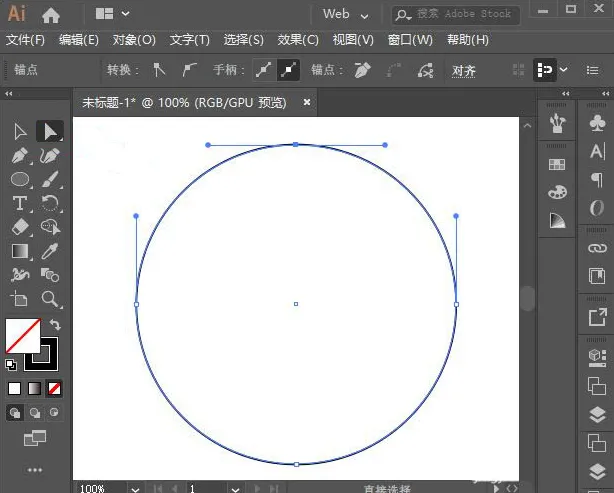Screen dimensions: 614x493
Task: Click the 对齐 button
Action: (x=464, y=71)
